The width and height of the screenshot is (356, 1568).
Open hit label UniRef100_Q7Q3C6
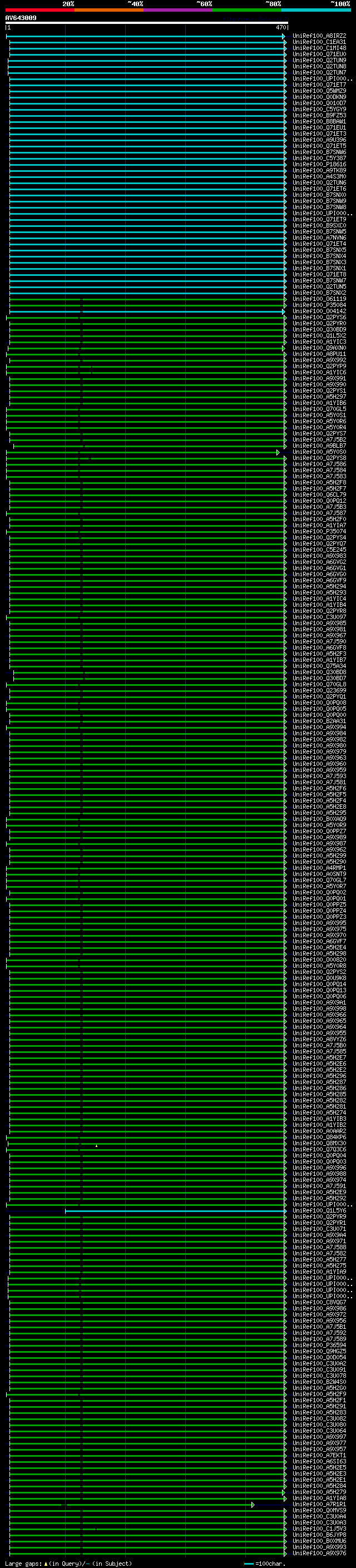319,1150
